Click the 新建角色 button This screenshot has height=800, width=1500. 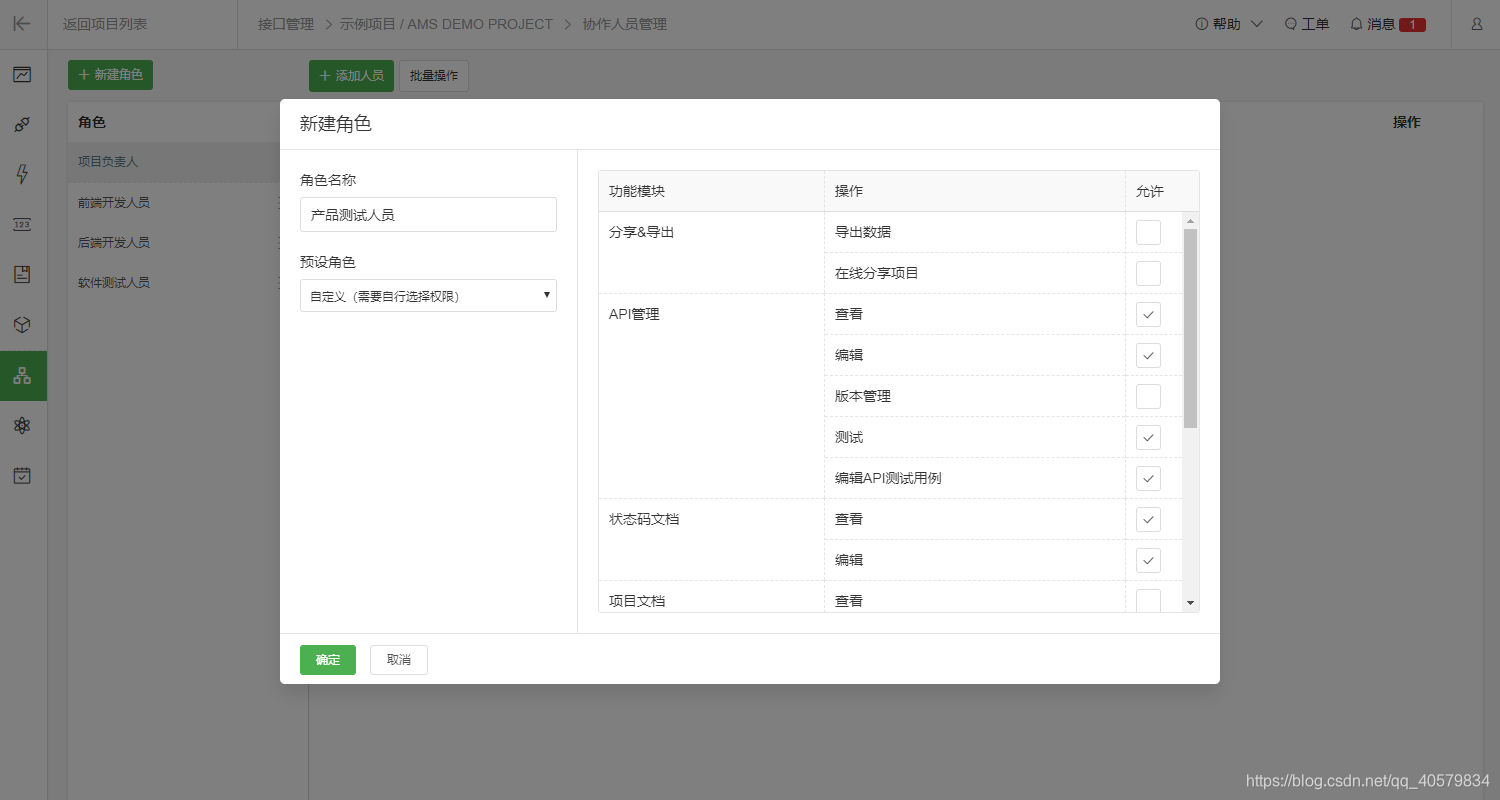[x=110, y=75]
